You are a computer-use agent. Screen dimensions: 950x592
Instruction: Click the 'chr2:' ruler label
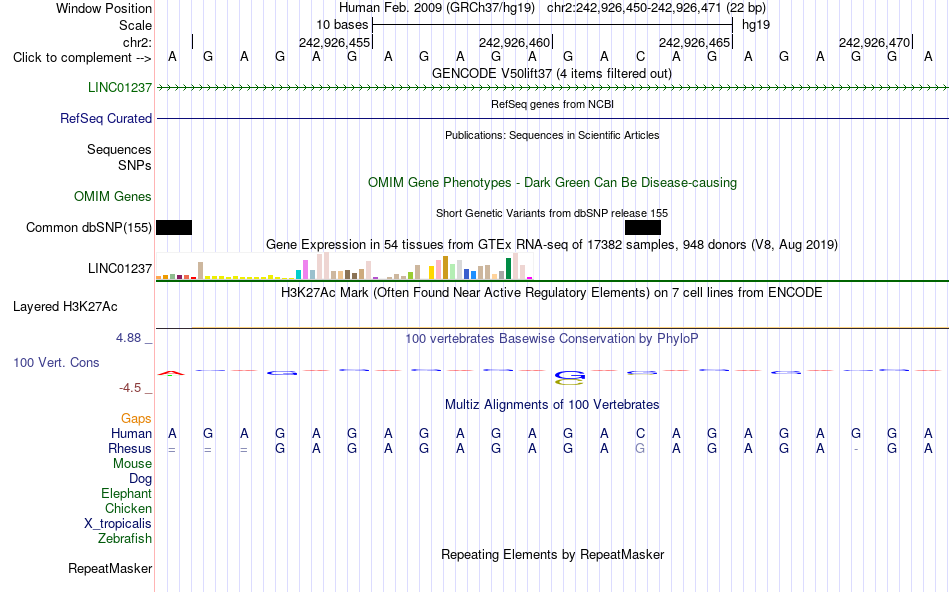137,42
